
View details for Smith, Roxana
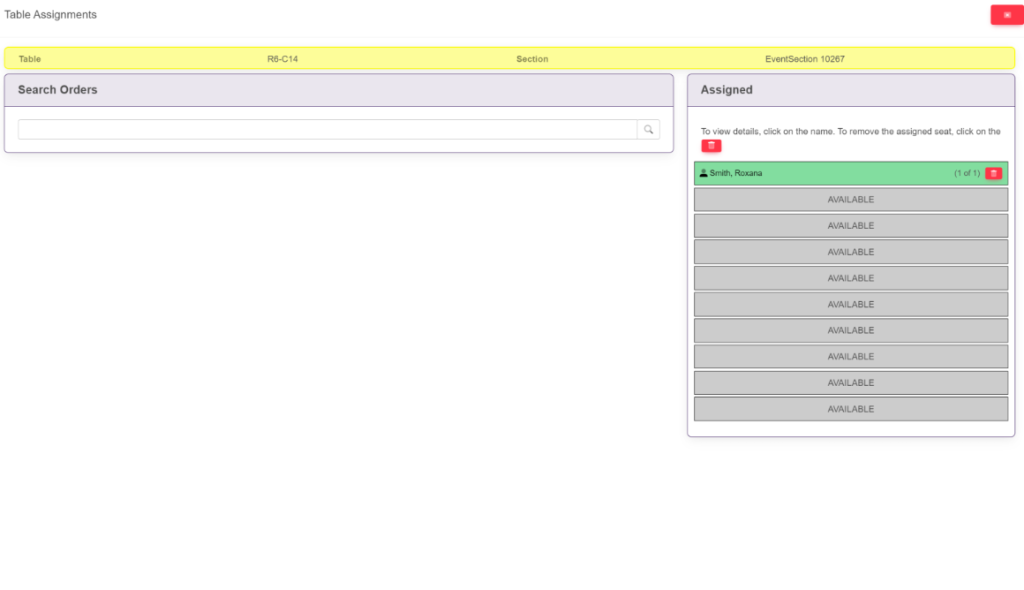736,174
